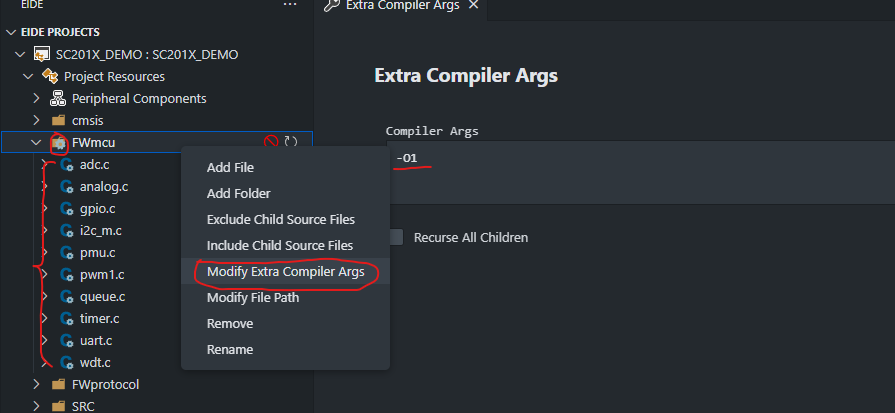Image resolution: width=895 pixels, height=413 pixels.
Task: Select Exclude Child Source Files
Action: tap(280, 219)
